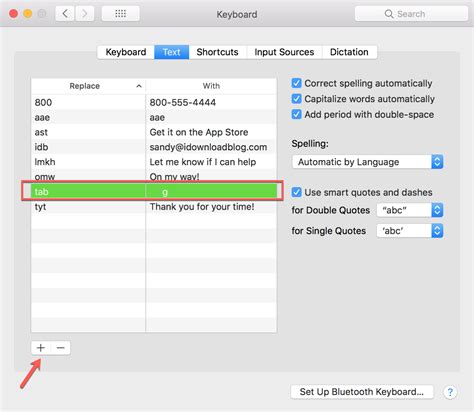The height and width of the screenshot is (412, 474).
Task: Toggle Capitalize words automatically checkbox
Action: pyautogui.click(x=296, y=99)
